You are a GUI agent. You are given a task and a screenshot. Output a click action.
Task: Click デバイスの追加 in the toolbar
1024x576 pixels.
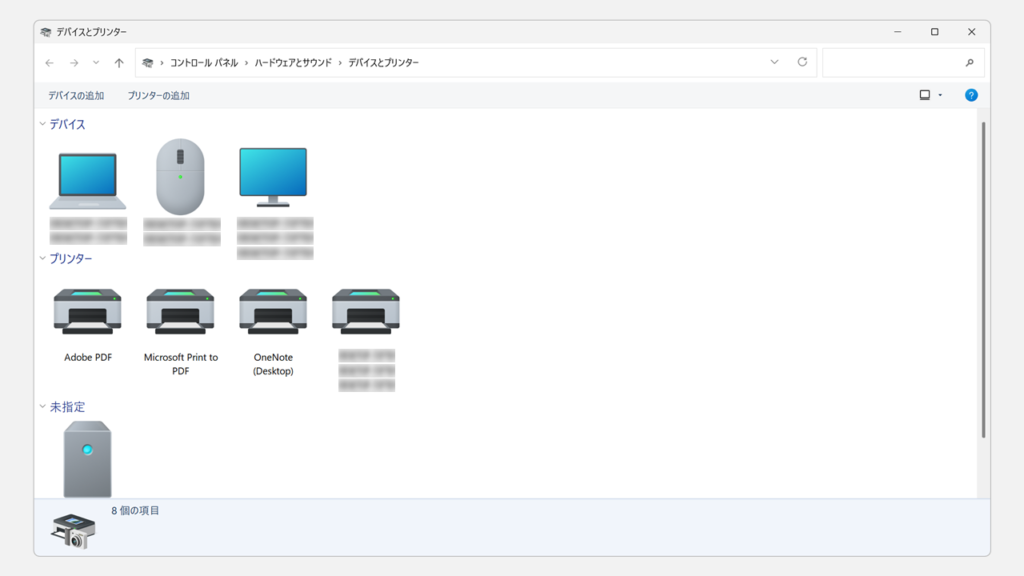[76, 96]
